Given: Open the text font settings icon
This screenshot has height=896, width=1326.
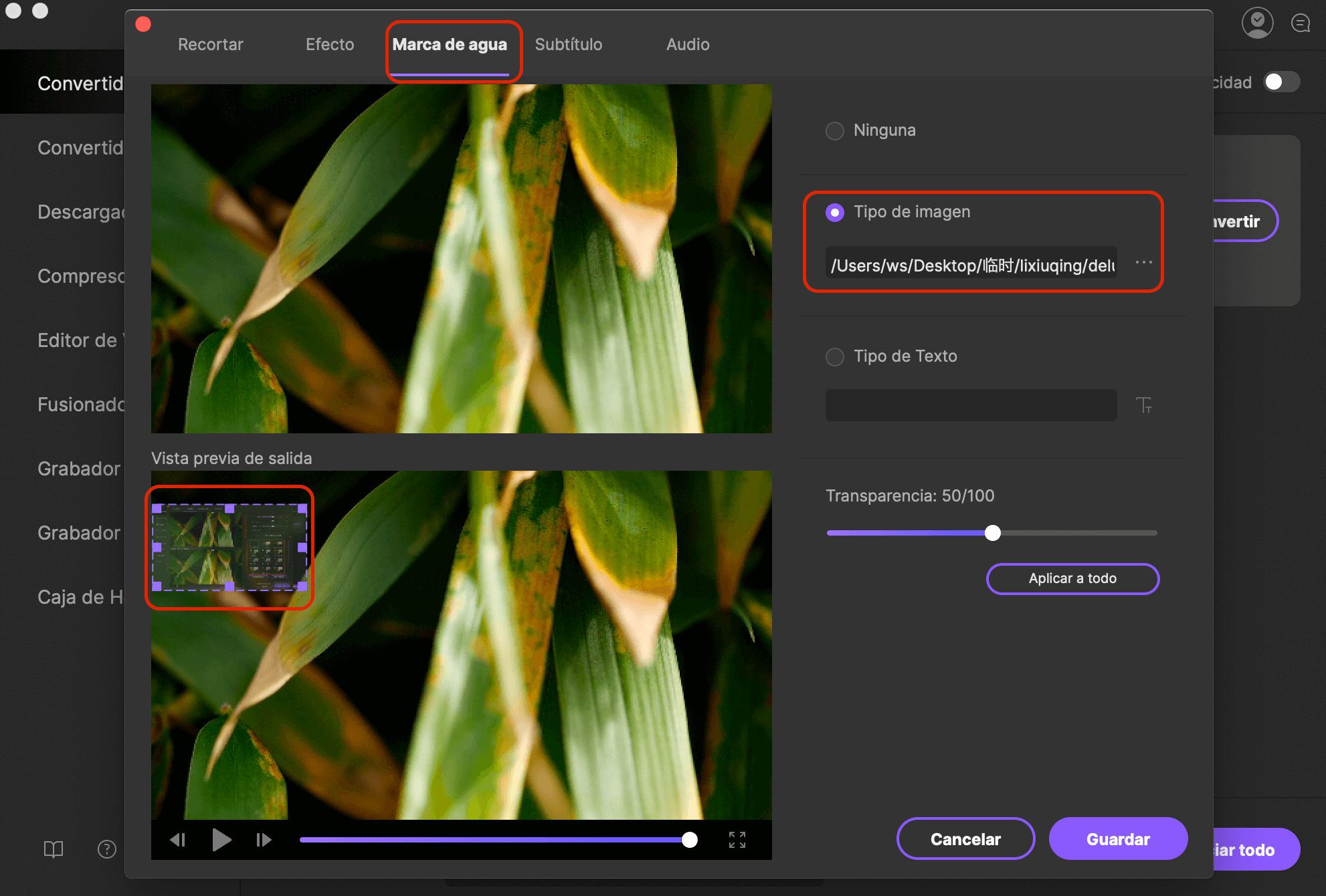Looking at the screenshot, I should point(1144,405).
